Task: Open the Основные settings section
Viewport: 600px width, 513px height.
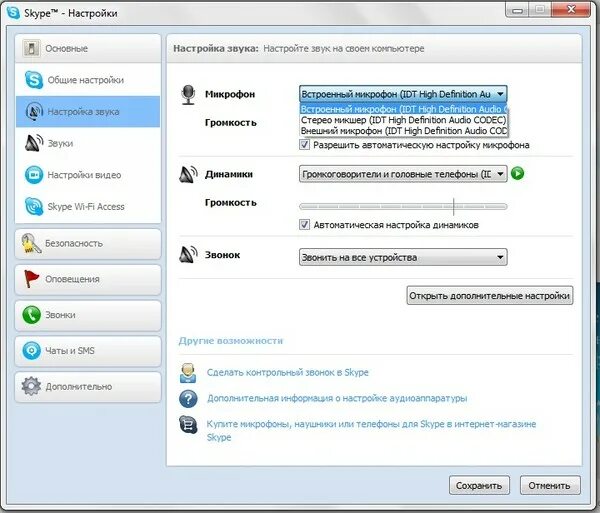Action: 88,49
